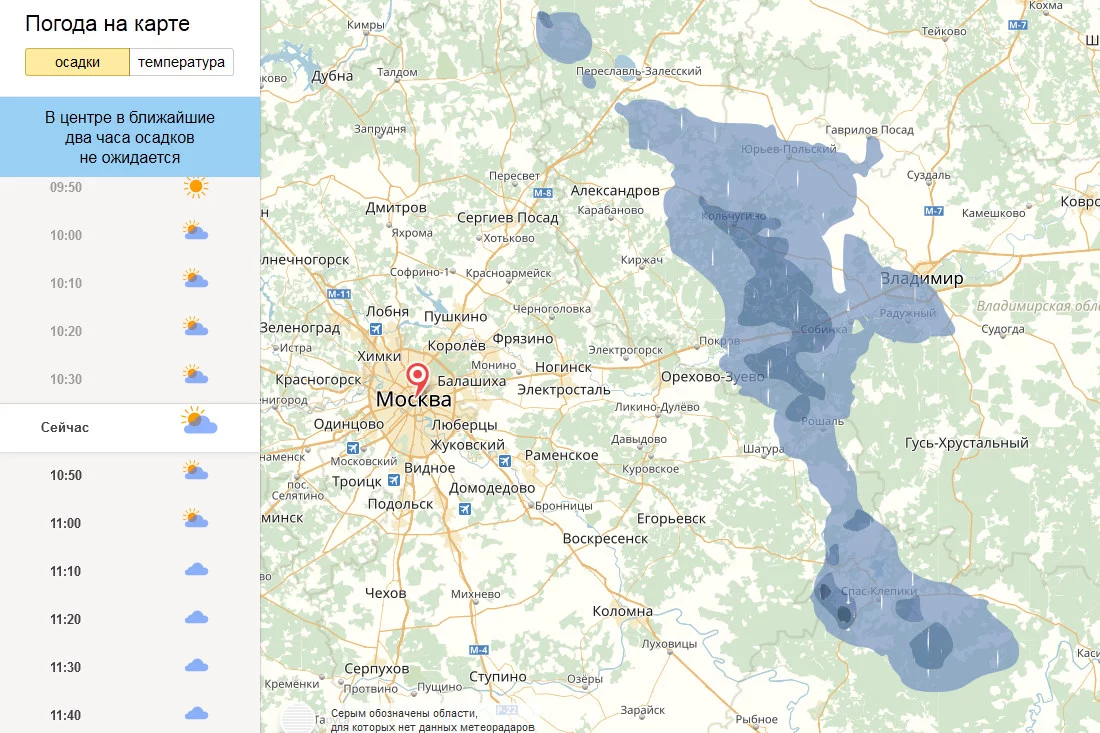This screenshot has width=1100, height=733.
Task: Click the M-8 highway badge
Action: pyautogui.click(x=542, y=193)
